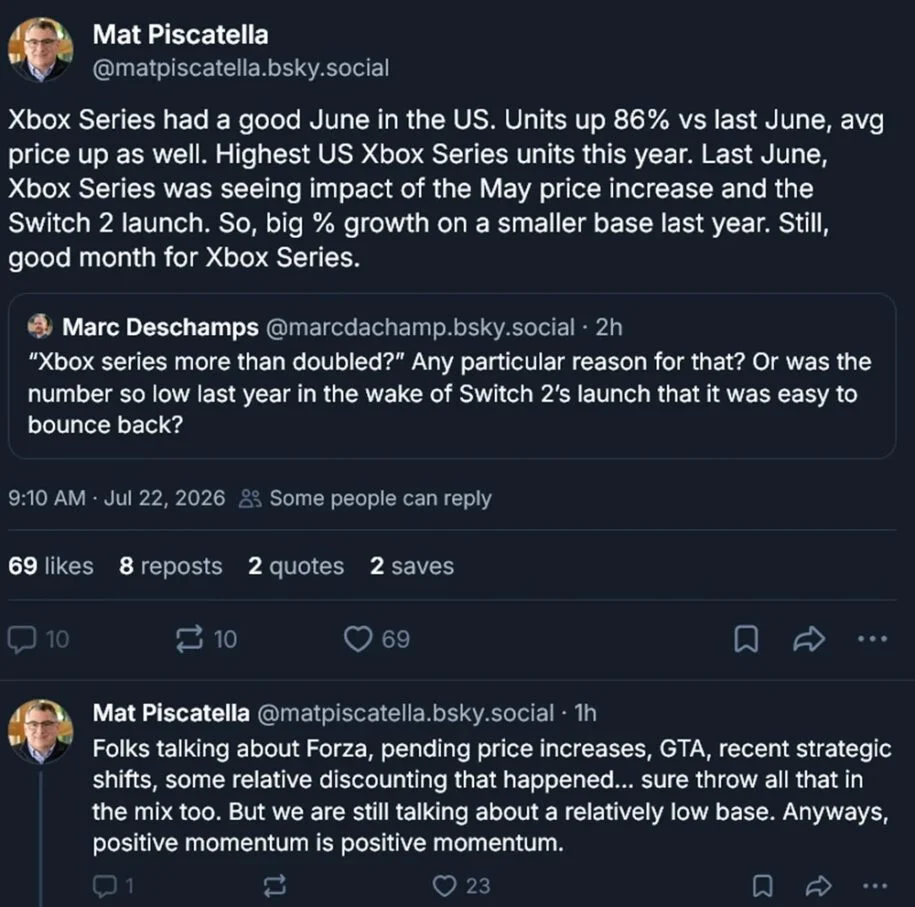The height and width of the screenshot is (907, 915).
Task: Repost the main post using repost icon
Action: click(x=207, y=639)
